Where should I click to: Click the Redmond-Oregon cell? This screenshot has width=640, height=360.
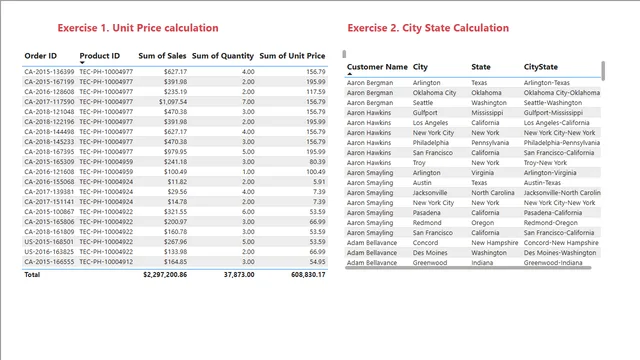coord(551,223)
